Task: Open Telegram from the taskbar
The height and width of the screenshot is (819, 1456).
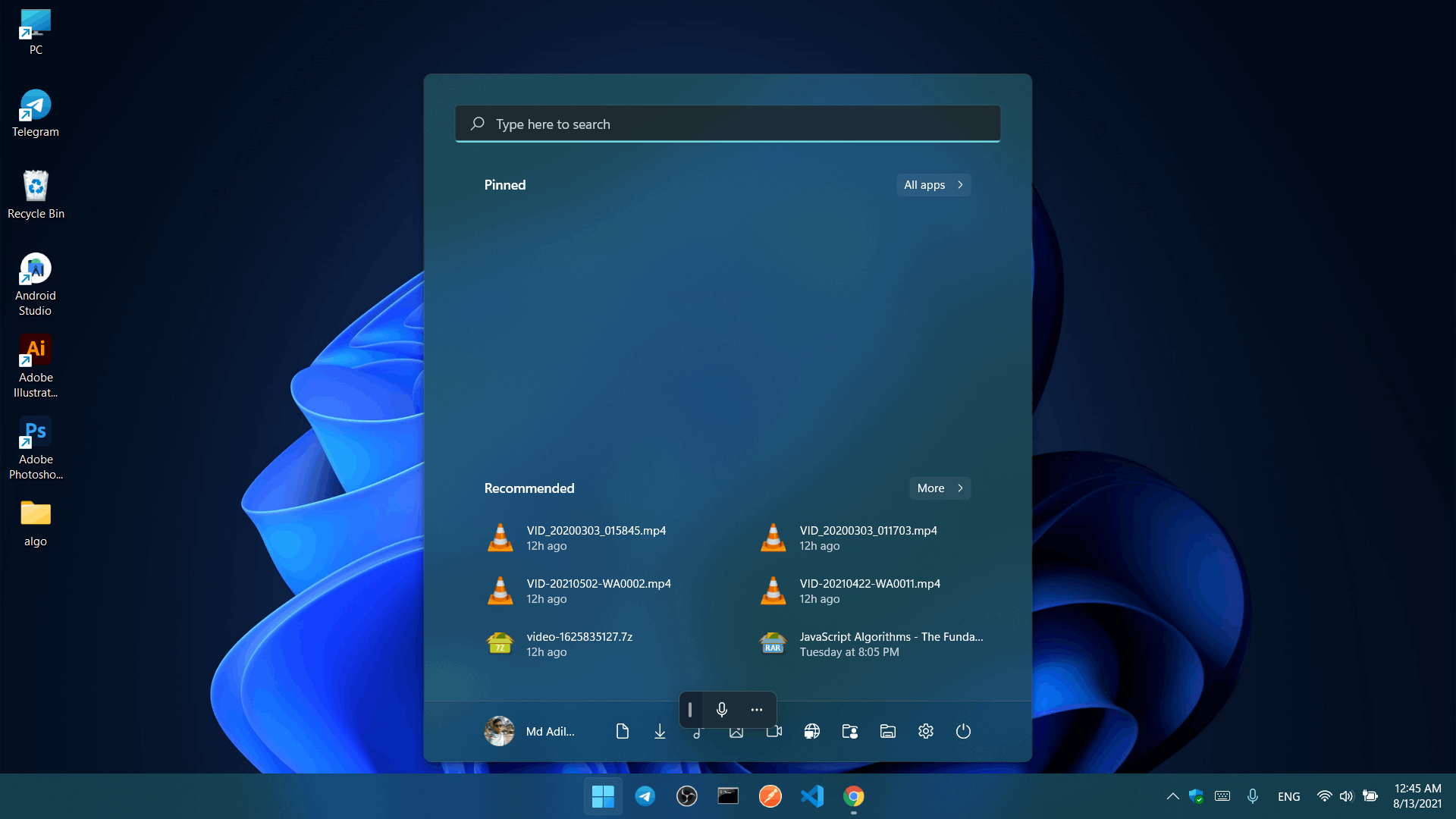Action: click(x=645, y=796)
